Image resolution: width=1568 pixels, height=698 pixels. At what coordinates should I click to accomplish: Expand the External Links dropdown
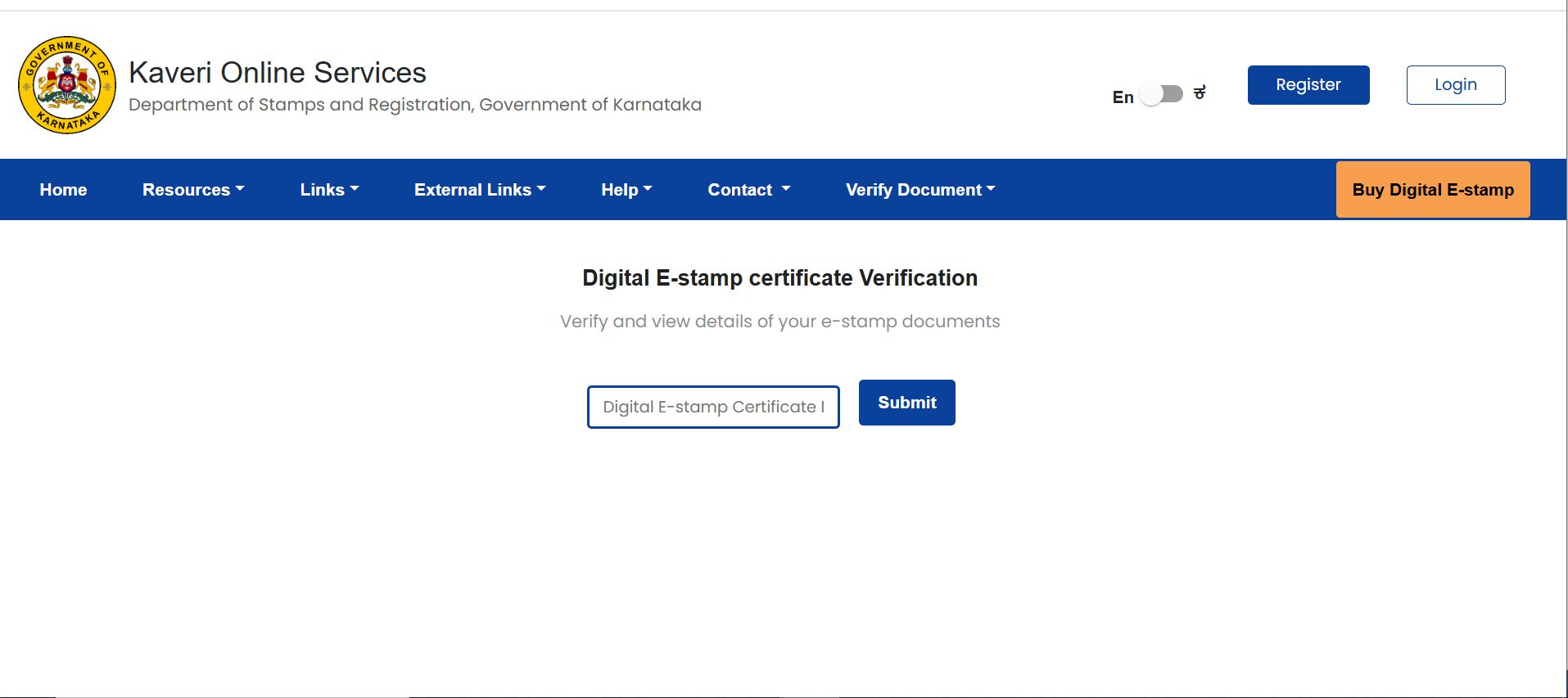[x=480, y=190]
